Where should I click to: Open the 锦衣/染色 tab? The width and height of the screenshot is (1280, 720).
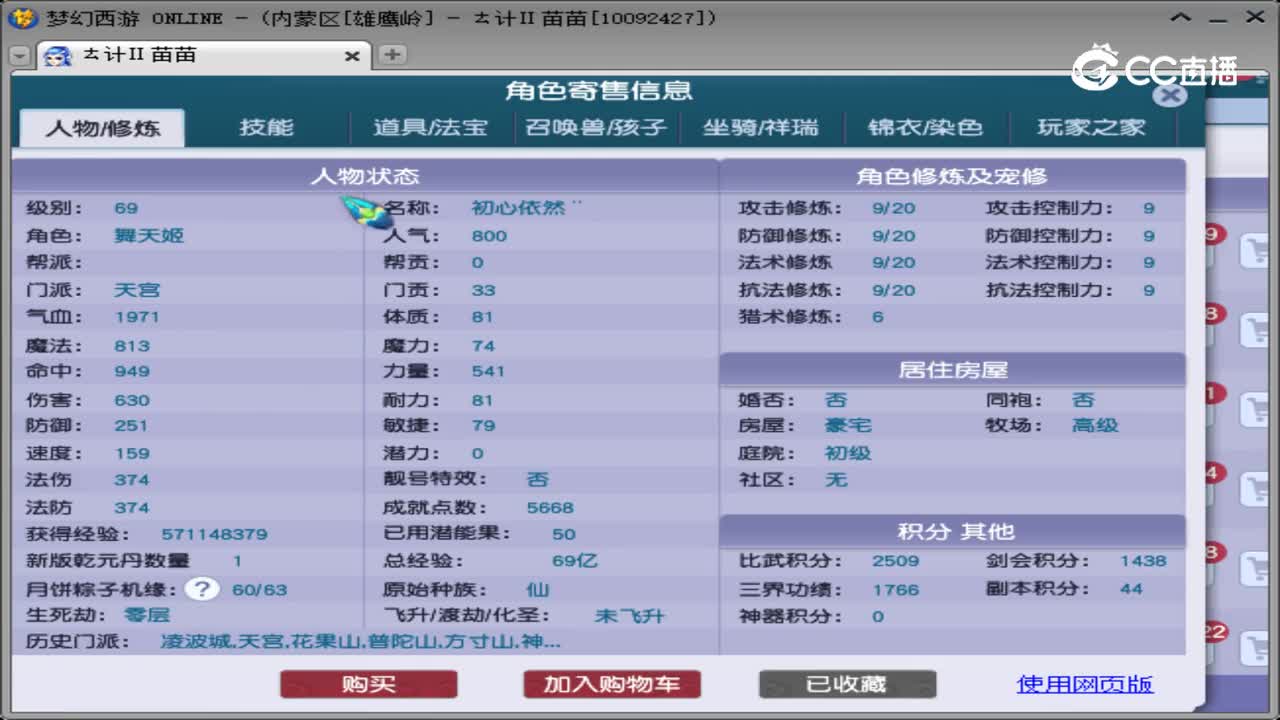point(925,128)
